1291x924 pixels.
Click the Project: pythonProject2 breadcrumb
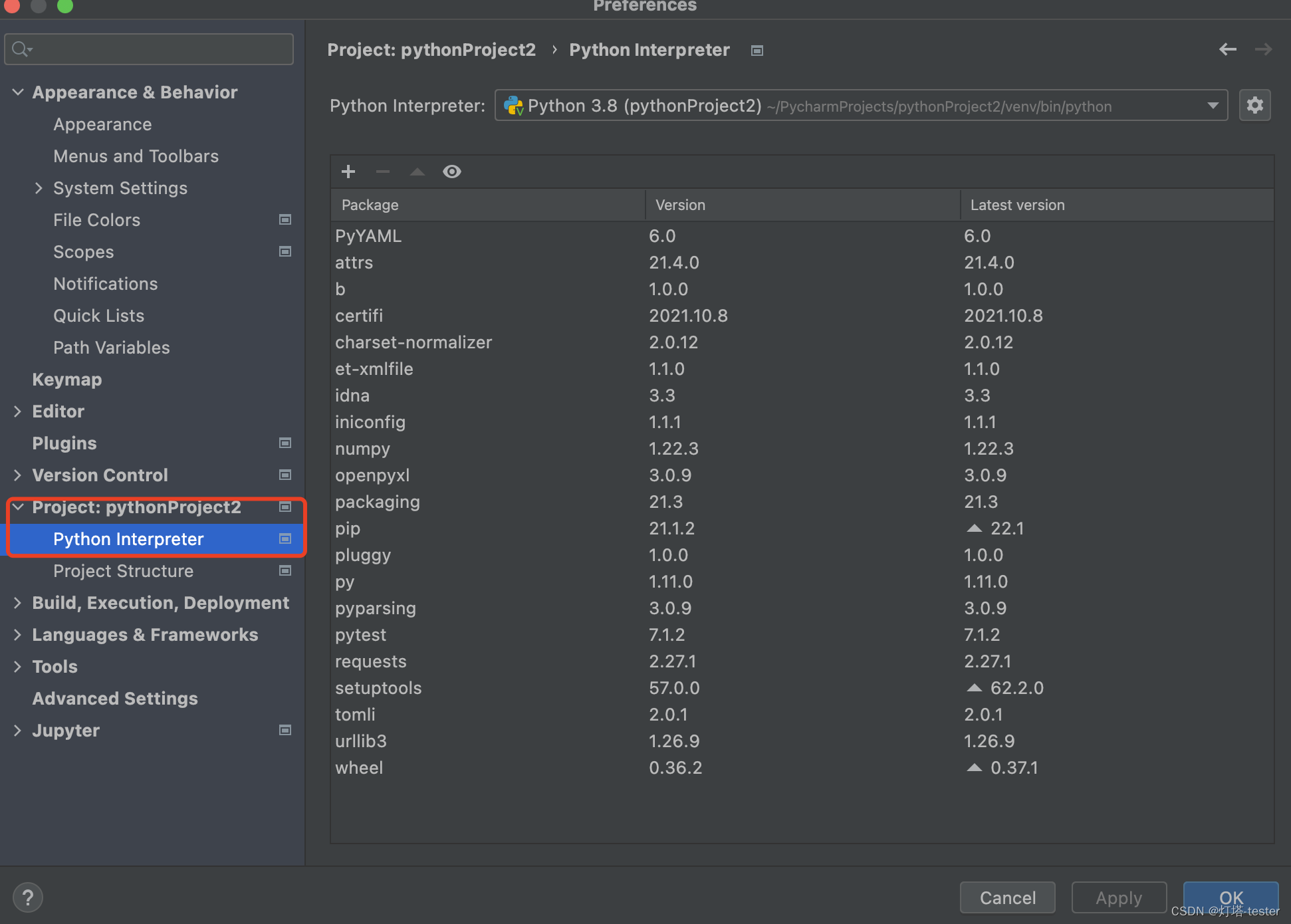[x=431, y=49]
